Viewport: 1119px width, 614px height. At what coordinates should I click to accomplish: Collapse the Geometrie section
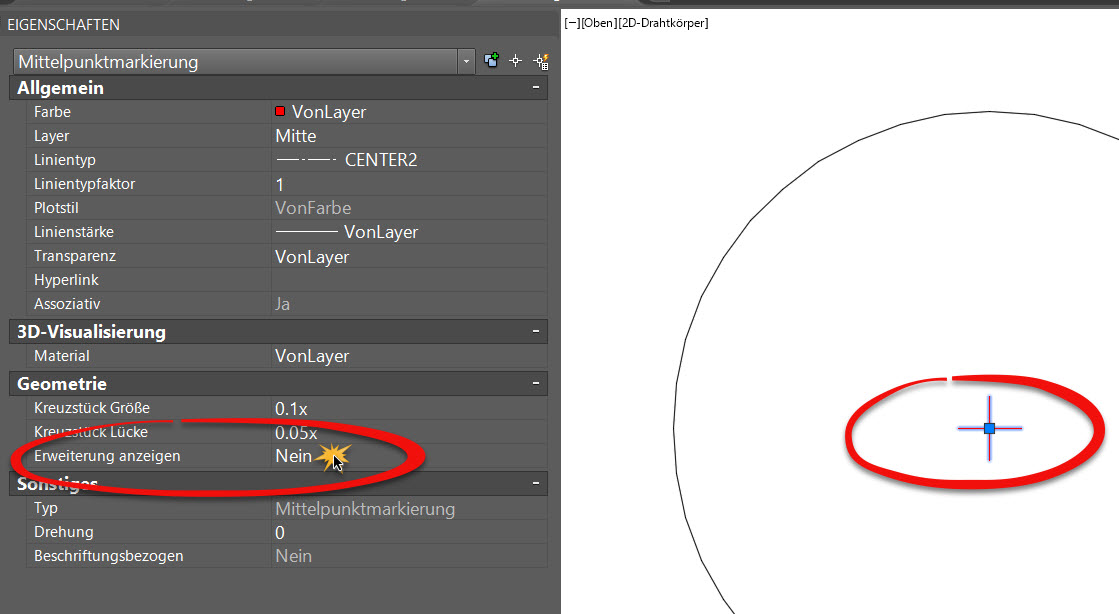coord(535,383)
